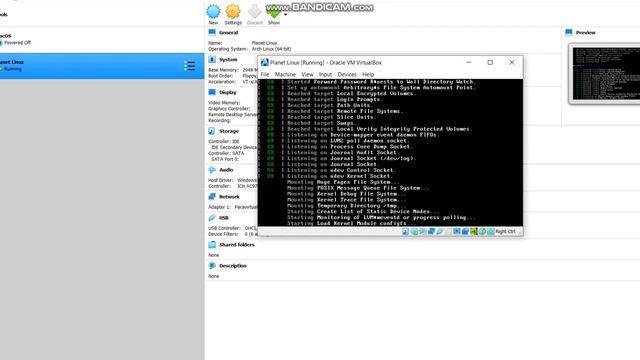Open the System settings header link
Viewport: 640px width, 360px height.
pyautogui.click(x=228, y=60)
